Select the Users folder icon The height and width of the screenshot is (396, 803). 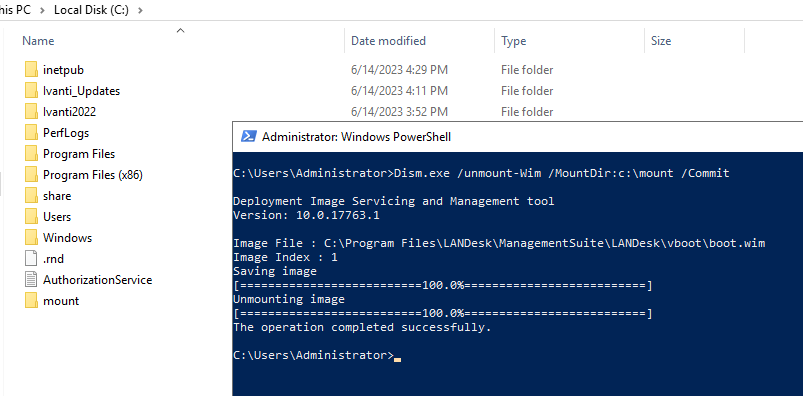pos(31,217)
